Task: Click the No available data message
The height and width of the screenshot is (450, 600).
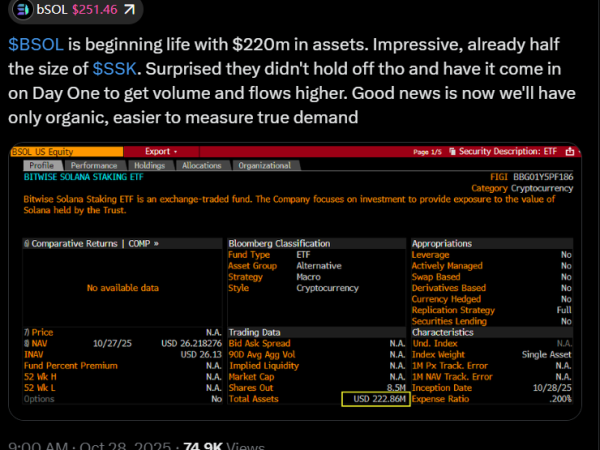Action: 123,288
